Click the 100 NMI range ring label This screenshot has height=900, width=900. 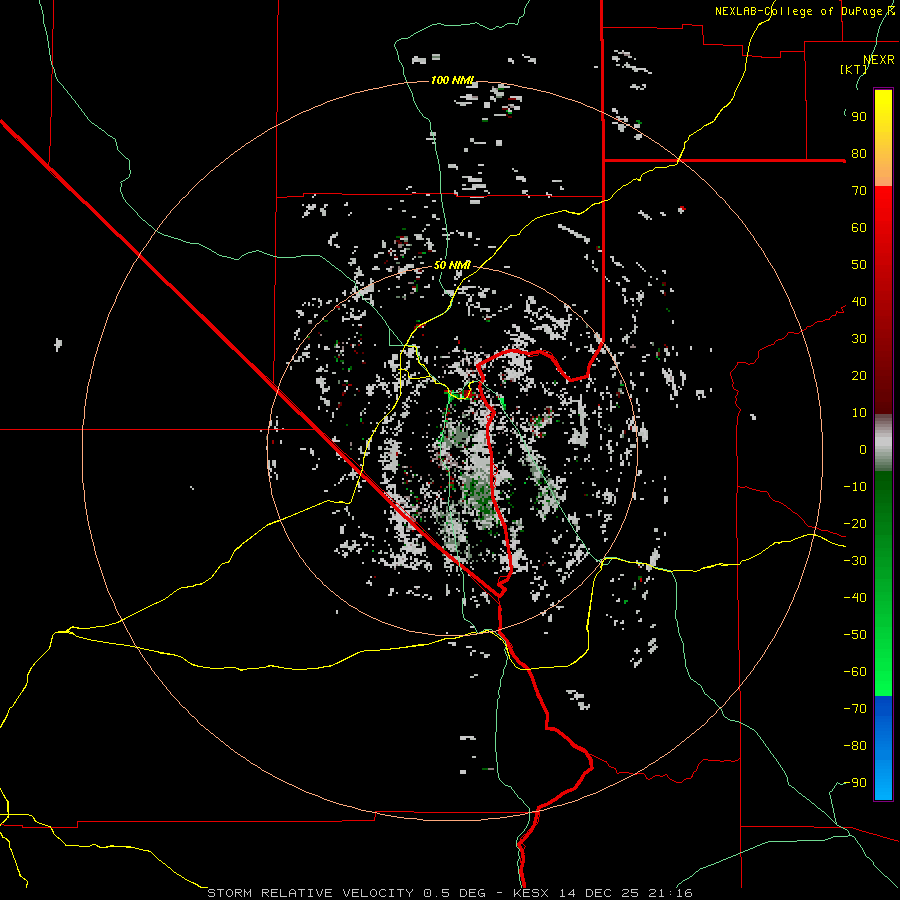tap(453, 80)
